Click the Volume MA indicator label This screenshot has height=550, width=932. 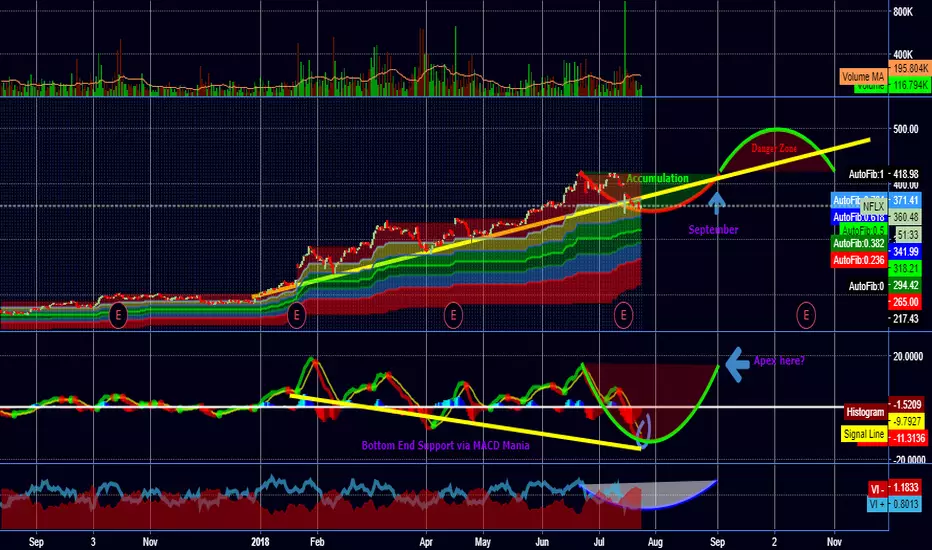pos(863,76)
